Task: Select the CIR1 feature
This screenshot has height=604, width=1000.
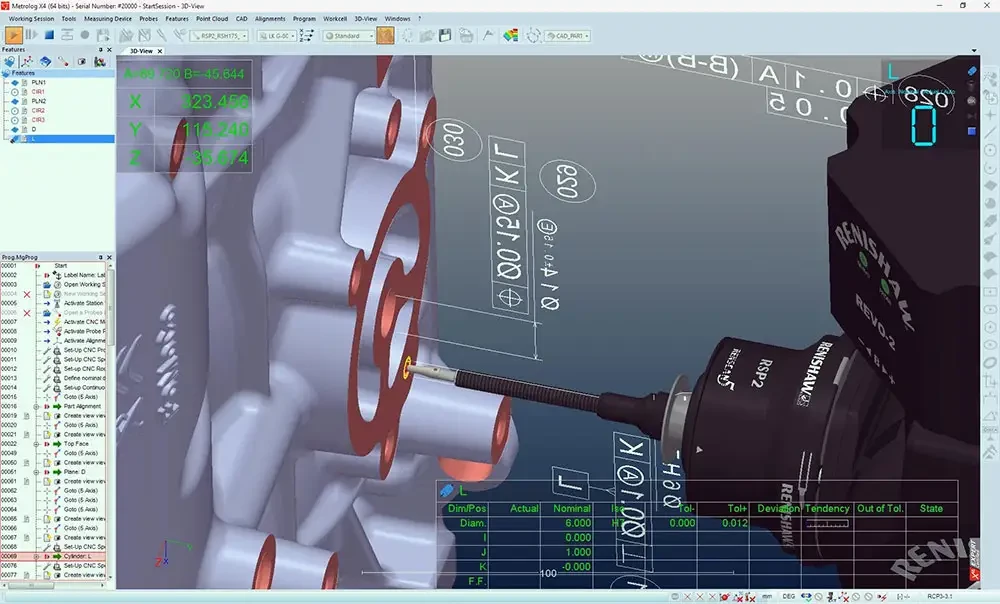Action: pyautogui.click(x=38, y=92)
